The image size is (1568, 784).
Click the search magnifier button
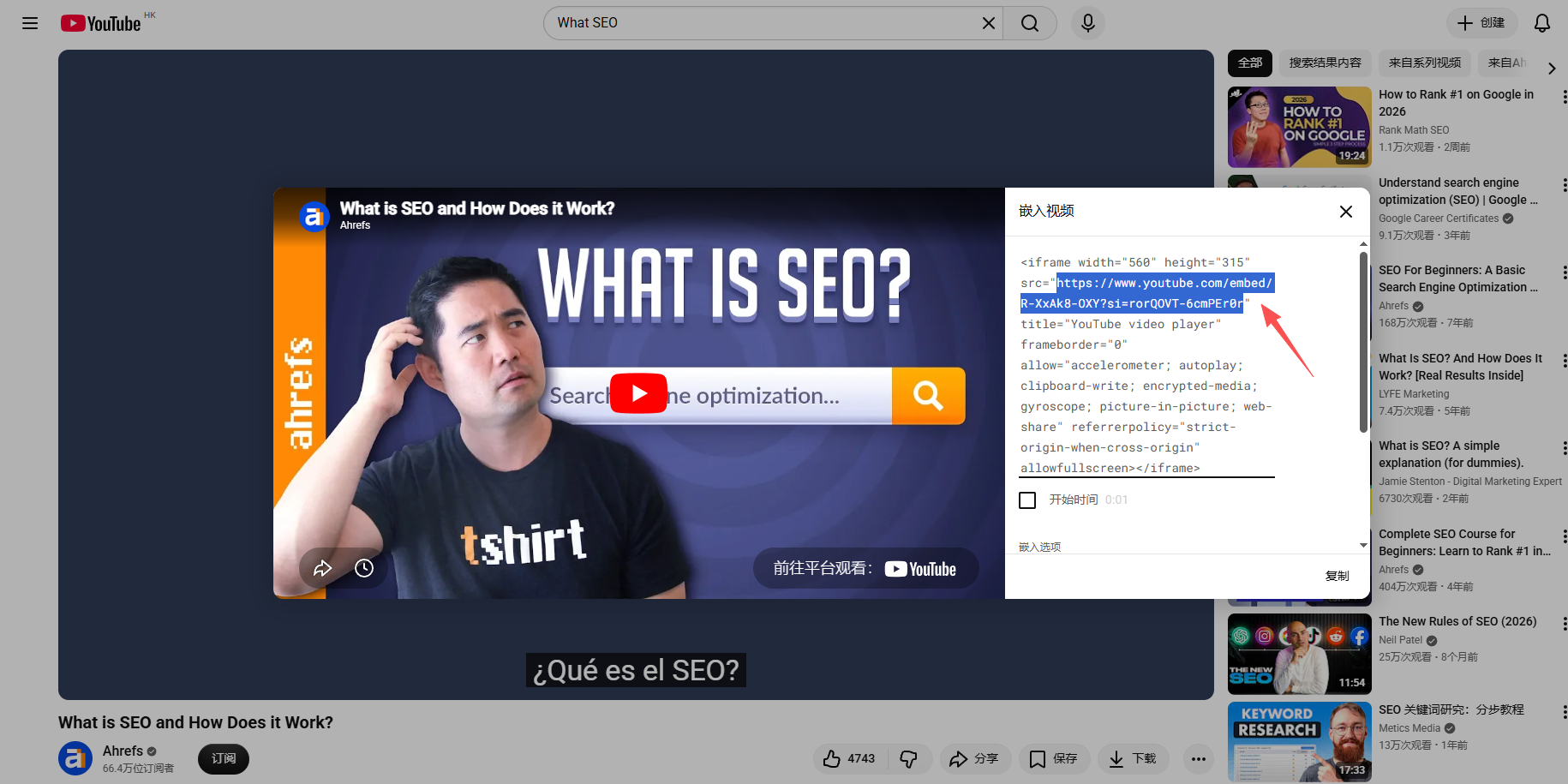[x=1030, y=23]
